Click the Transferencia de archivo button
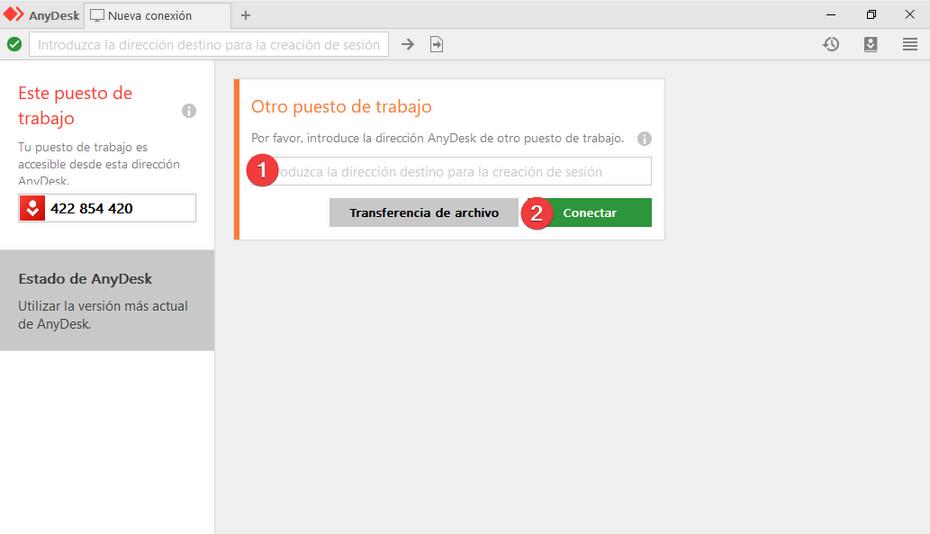The width and height of the screenshot is (930, 534). [423, 212]
